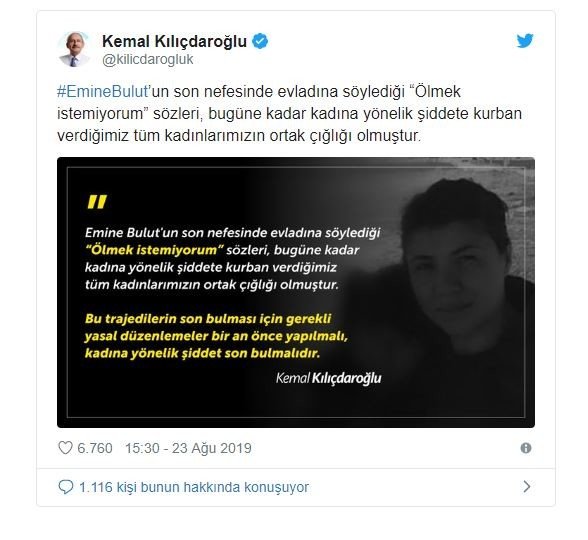Click the speech bubble reply icon

pyautogui.click(x=66, y=487)
